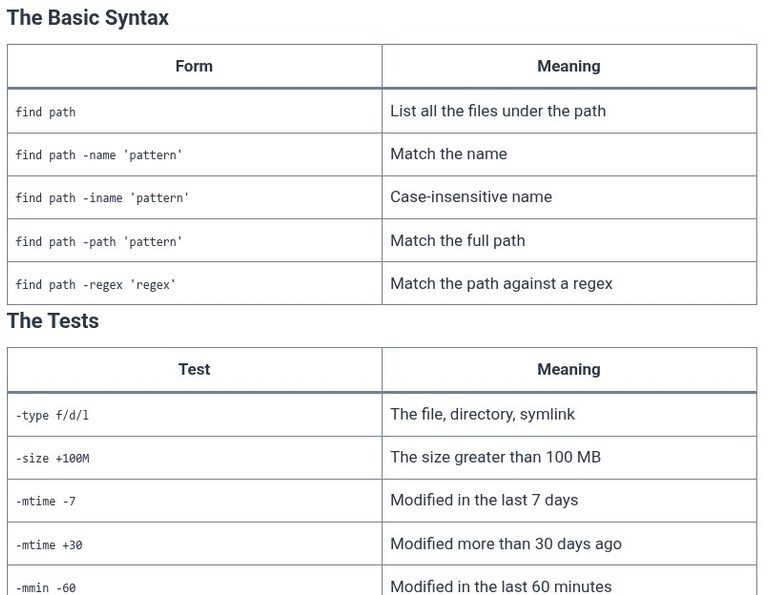This screenshot has width=768, height=595.
Task: Click the 'find path' code cell
Action: [46, 112]
